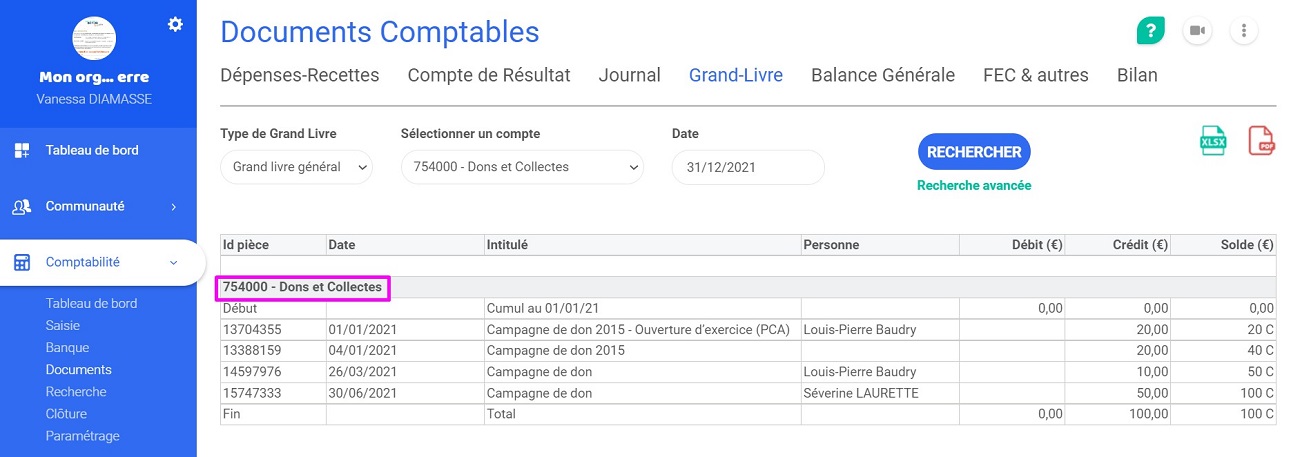Open Clôture in the sidebar submenu

(66, 414)
